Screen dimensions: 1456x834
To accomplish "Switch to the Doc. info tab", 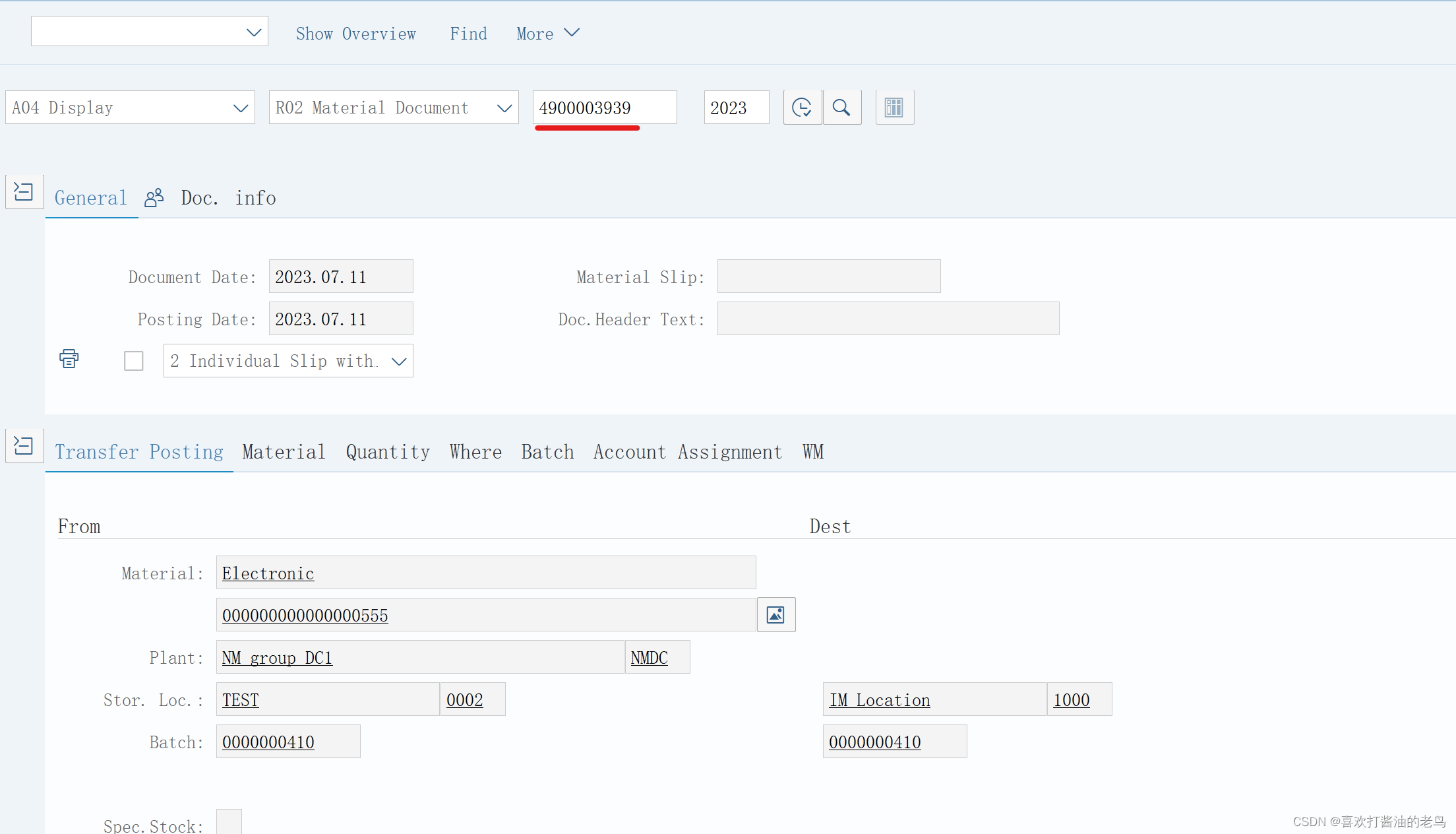I will pyautogui.click(x=228, y=197).
